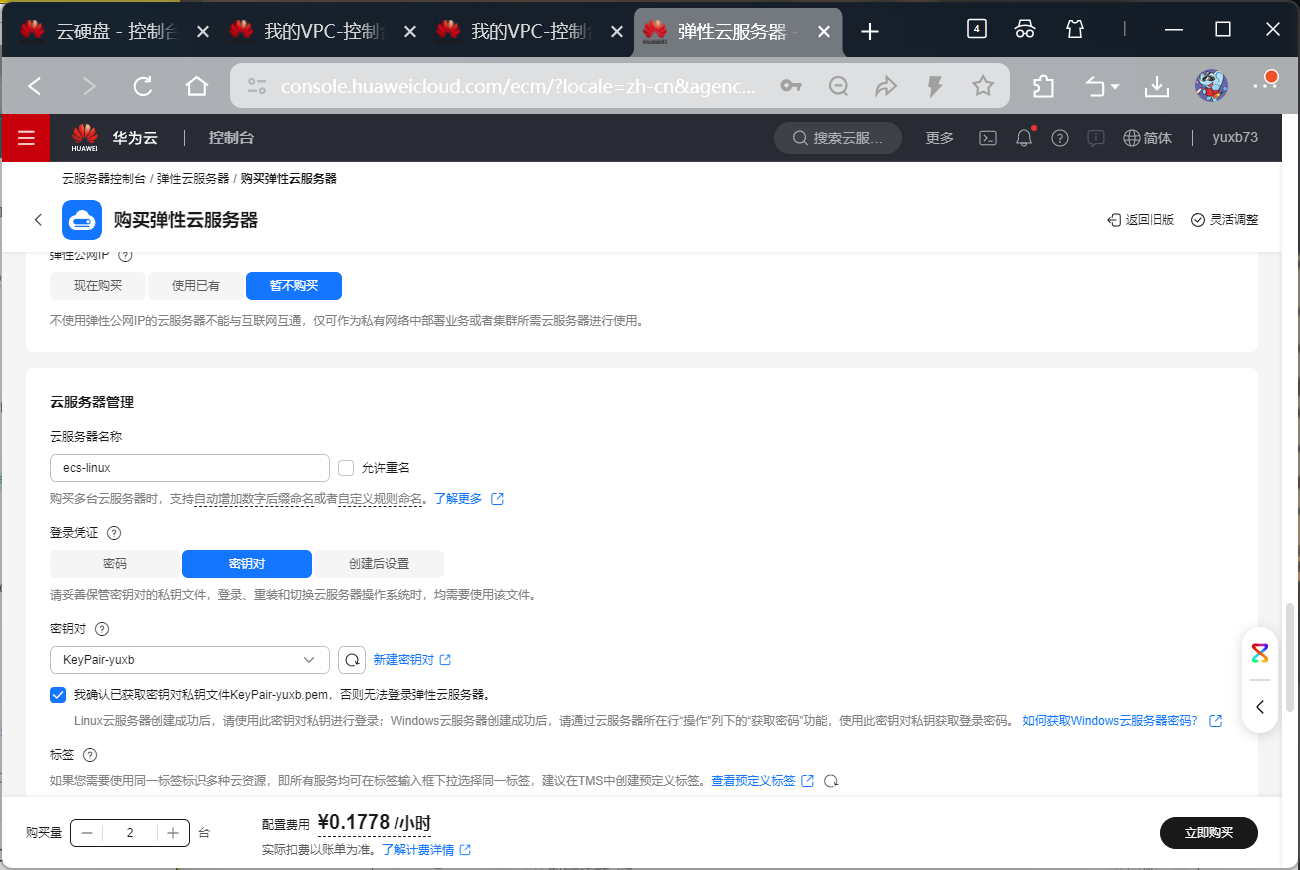The width and height of the screenshot is (1300, 870).
Task: Navigate to 云服务器控制台 breadcrumb
Action: pyautogui.click(x=104, y=179)
